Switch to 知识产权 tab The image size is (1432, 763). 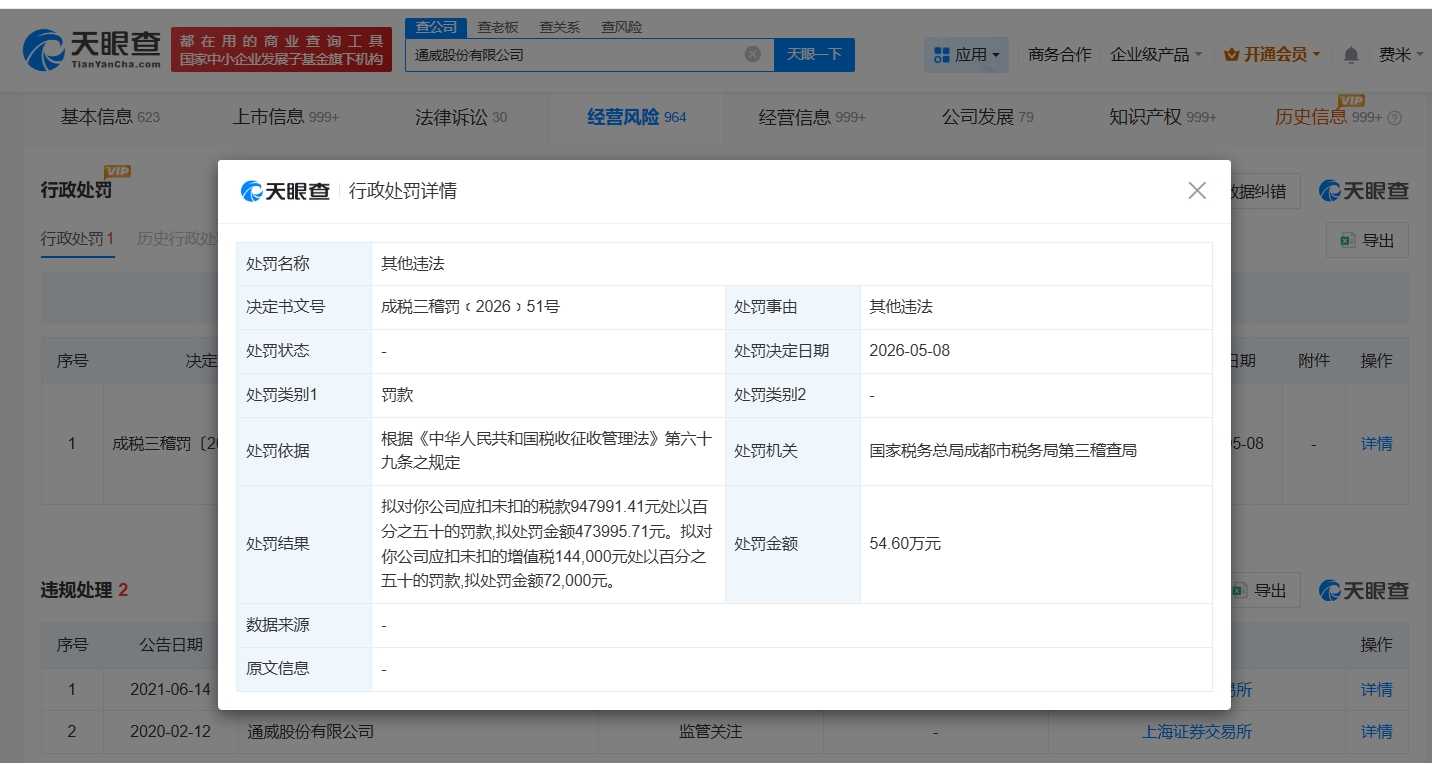(1163, 117)
